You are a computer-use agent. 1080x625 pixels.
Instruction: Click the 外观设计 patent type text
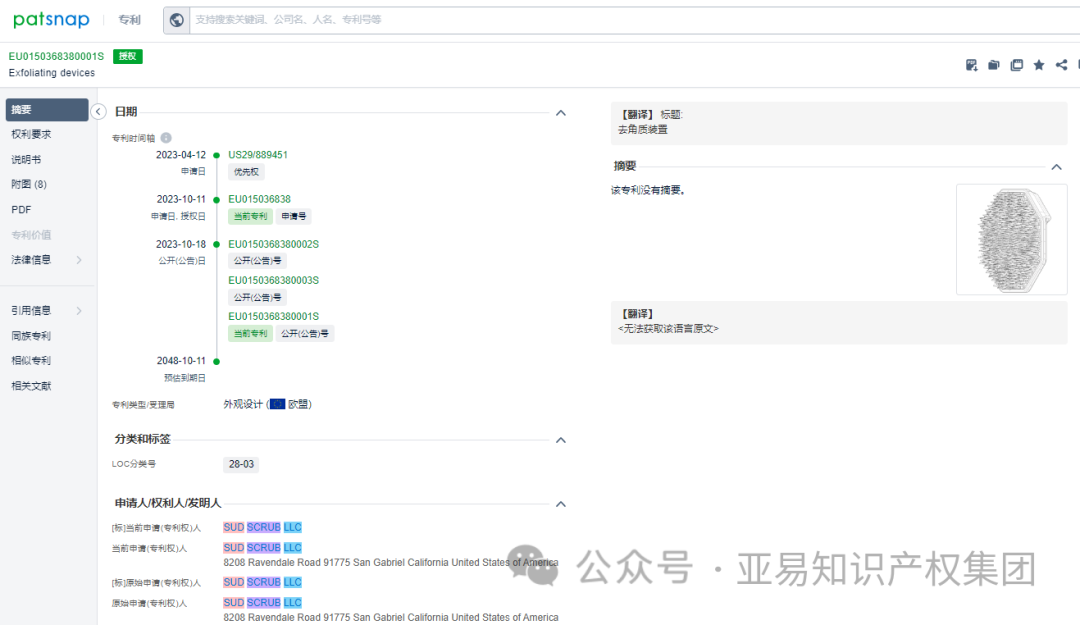tap(242, 404)
